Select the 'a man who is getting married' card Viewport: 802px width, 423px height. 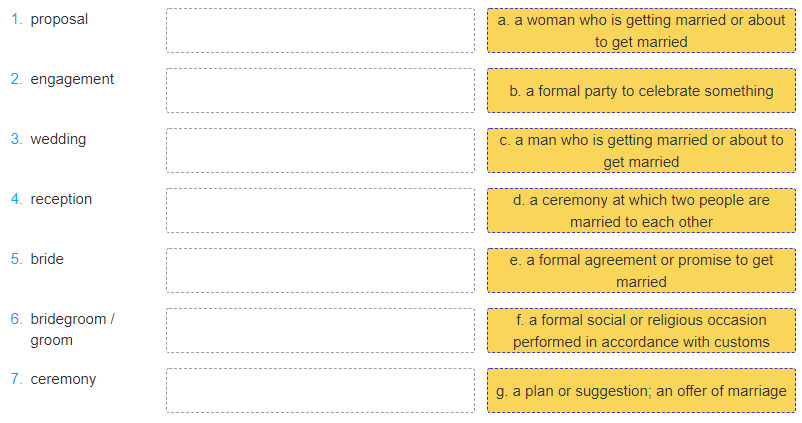point(641,150)
